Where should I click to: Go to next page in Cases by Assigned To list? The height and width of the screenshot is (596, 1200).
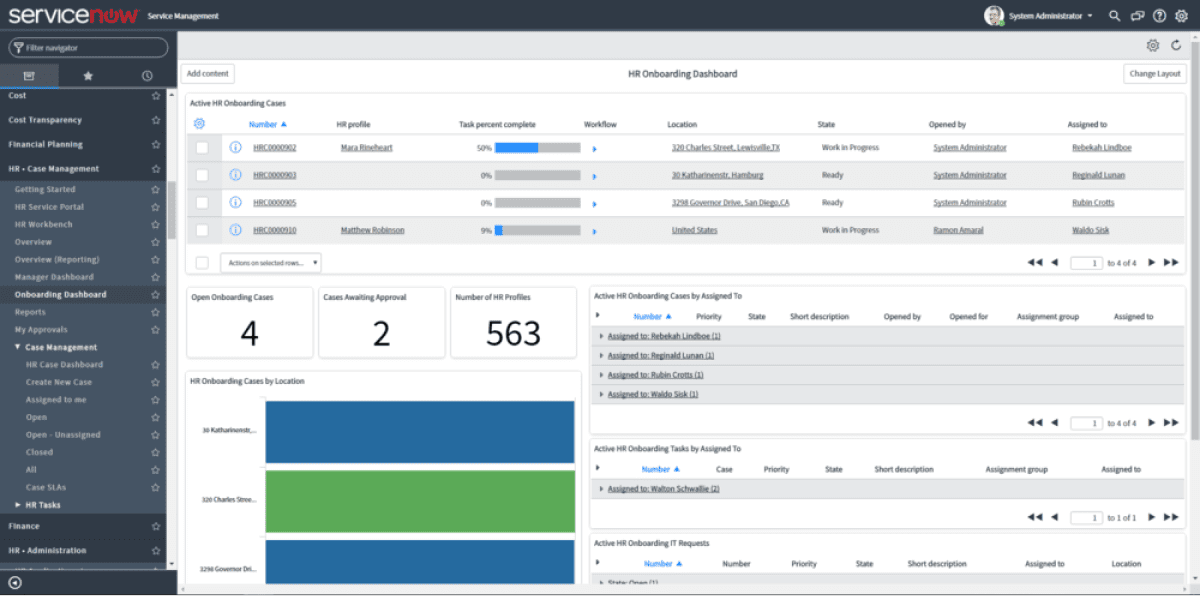tap(1152, 423)
